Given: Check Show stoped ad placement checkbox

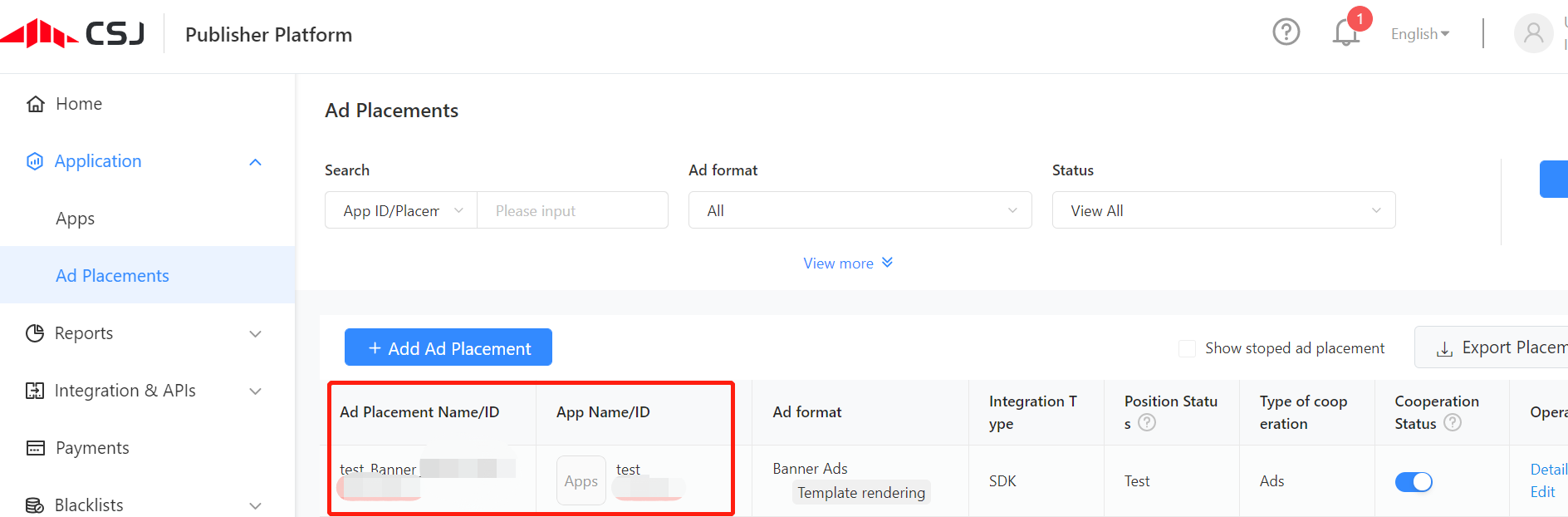Looking at the screenshot, I should pos(1188,348).
